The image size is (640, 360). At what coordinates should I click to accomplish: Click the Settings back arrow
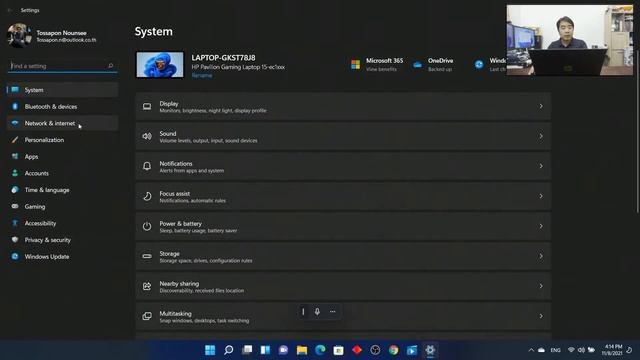(x=10, y=10)
